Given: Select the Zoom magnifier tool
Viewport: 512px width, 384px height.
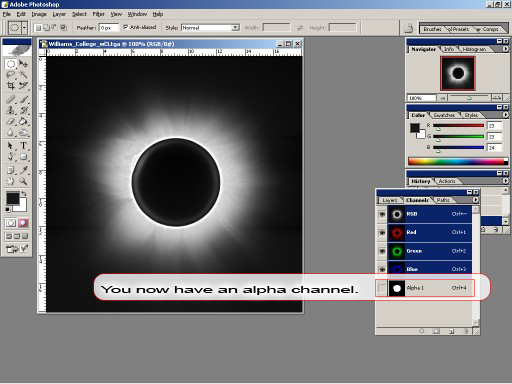Looking at the screenshot, I should click(23, 181).
